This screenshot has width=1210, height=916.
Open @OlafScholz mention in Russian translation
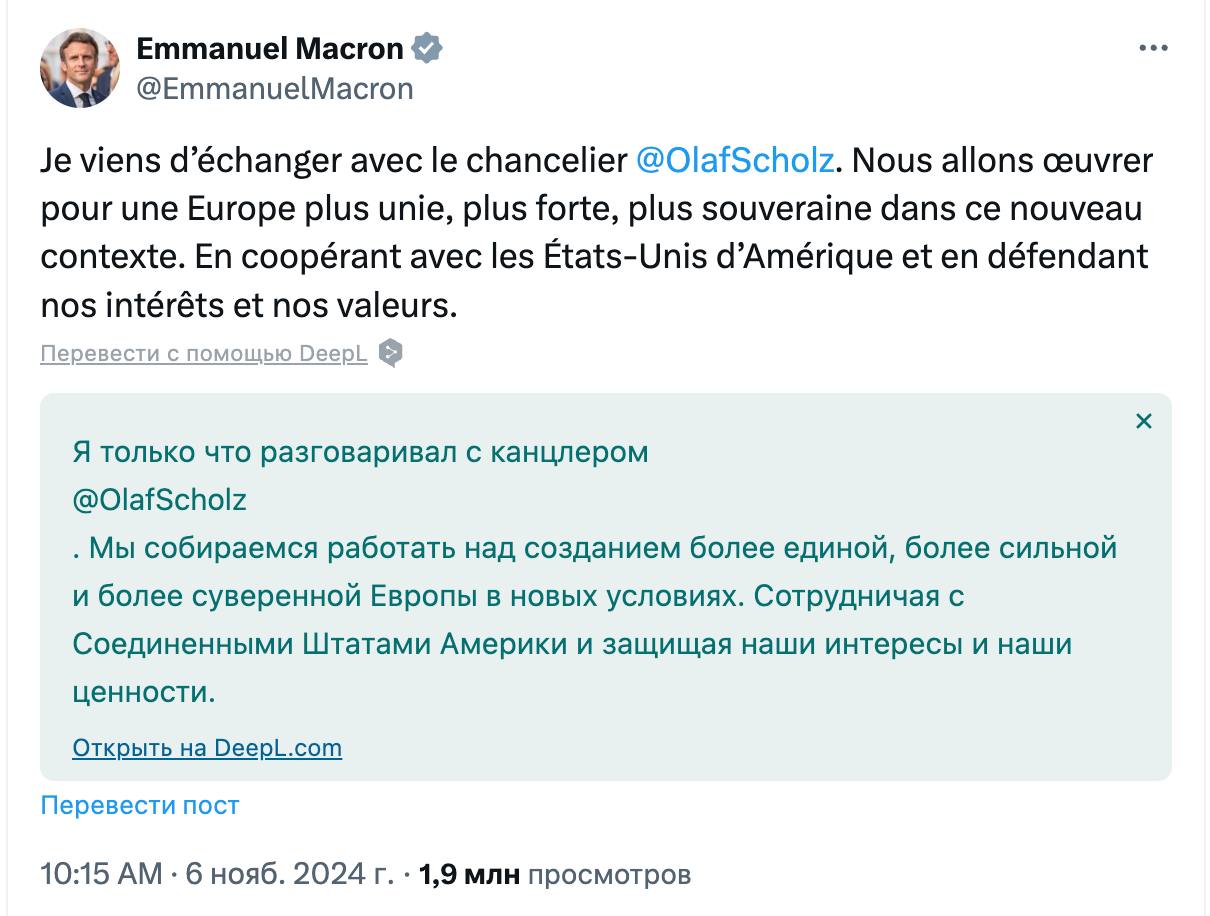[x=160, y=500]
